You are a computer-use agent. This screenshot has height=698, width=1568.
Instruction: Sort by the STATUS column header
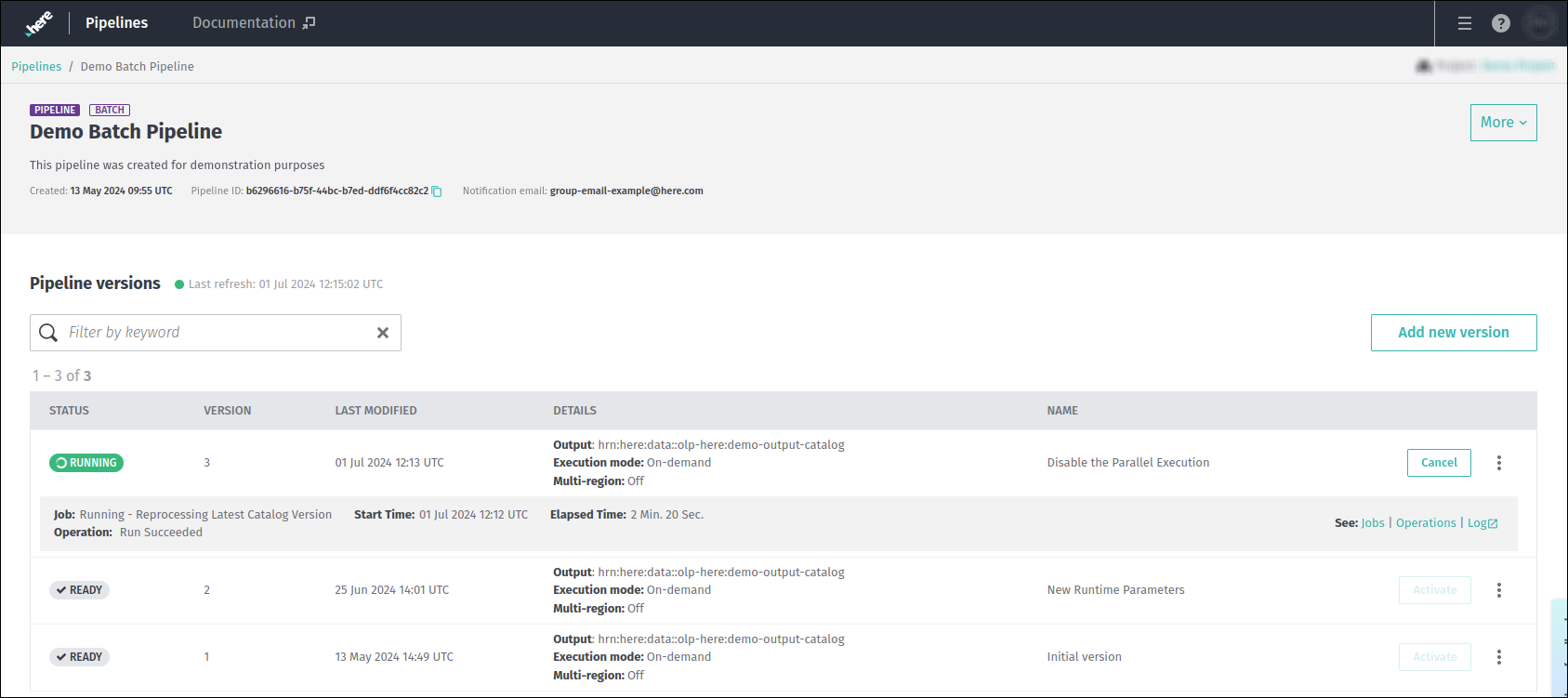pyautogui.click(x=70, y=411)
